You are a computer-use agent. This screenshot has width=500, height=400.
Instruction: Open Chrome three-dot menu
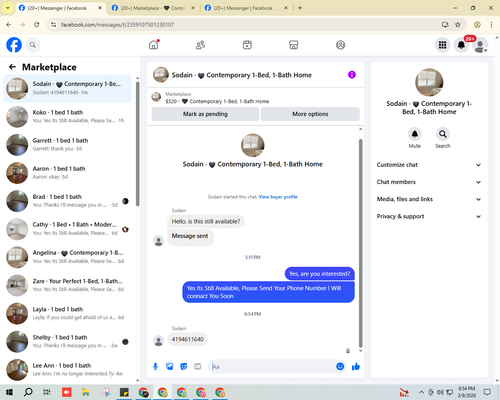491,25
